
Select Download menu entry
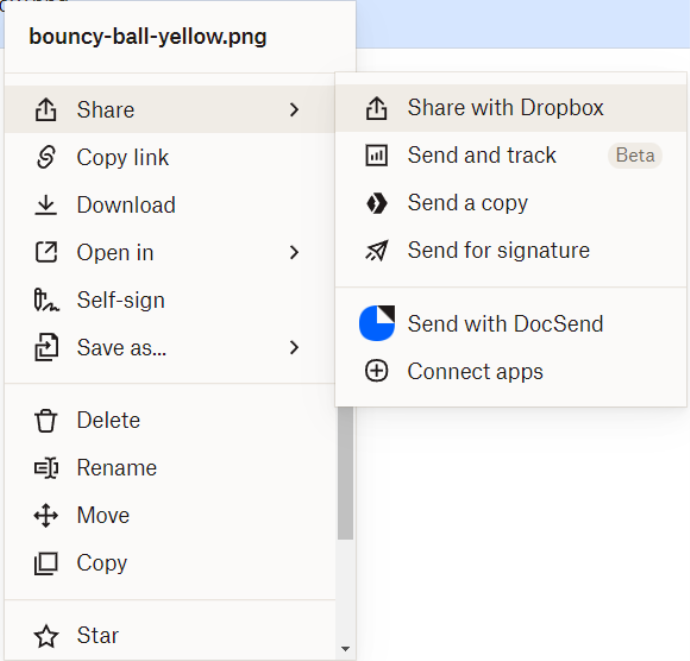170,205
